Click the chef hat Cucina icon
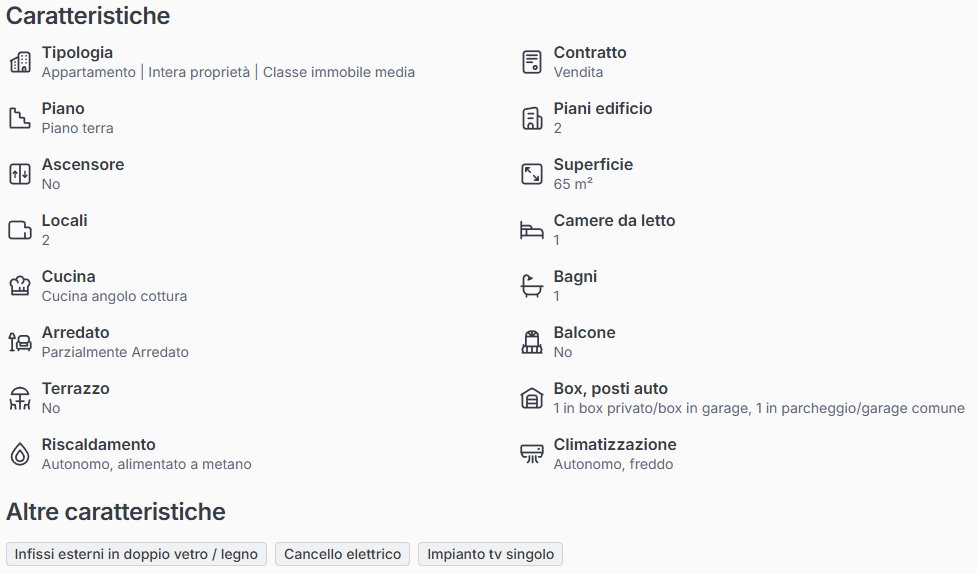The image size is (977, 574). [20, 286]
